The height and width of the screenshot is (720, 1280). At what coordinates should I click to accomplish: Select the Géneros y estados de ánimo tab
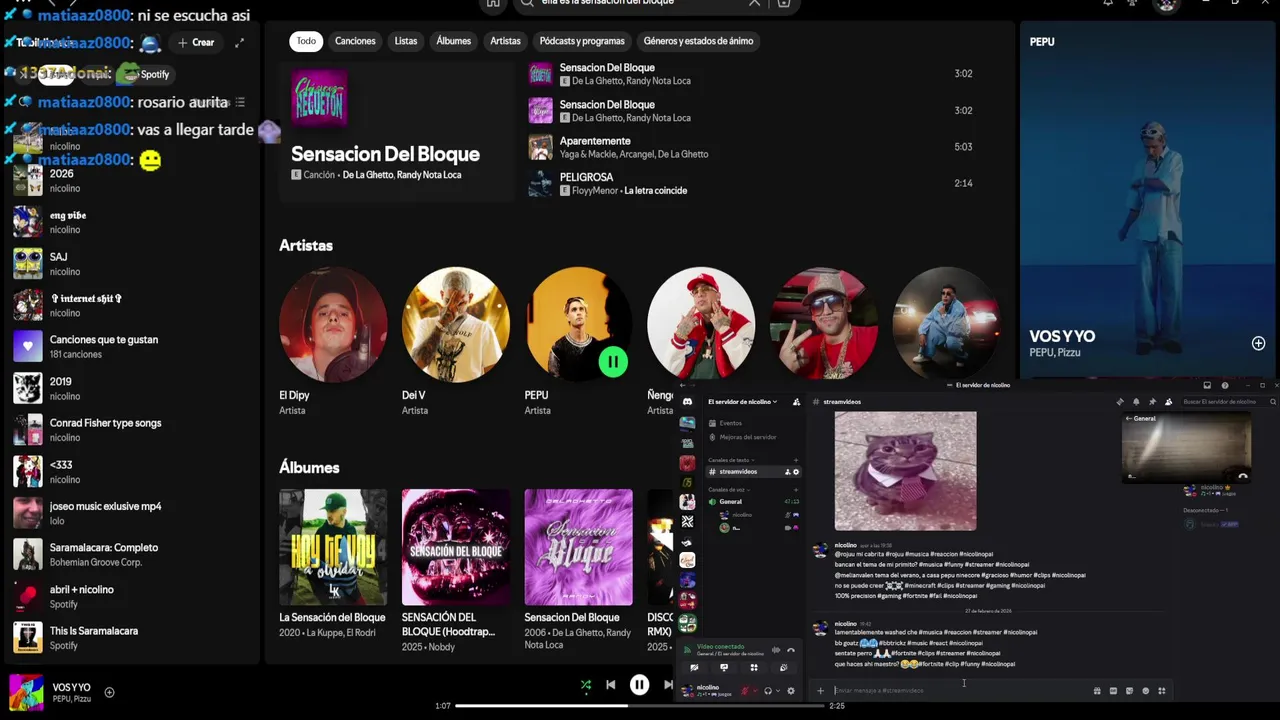(698, 41)
